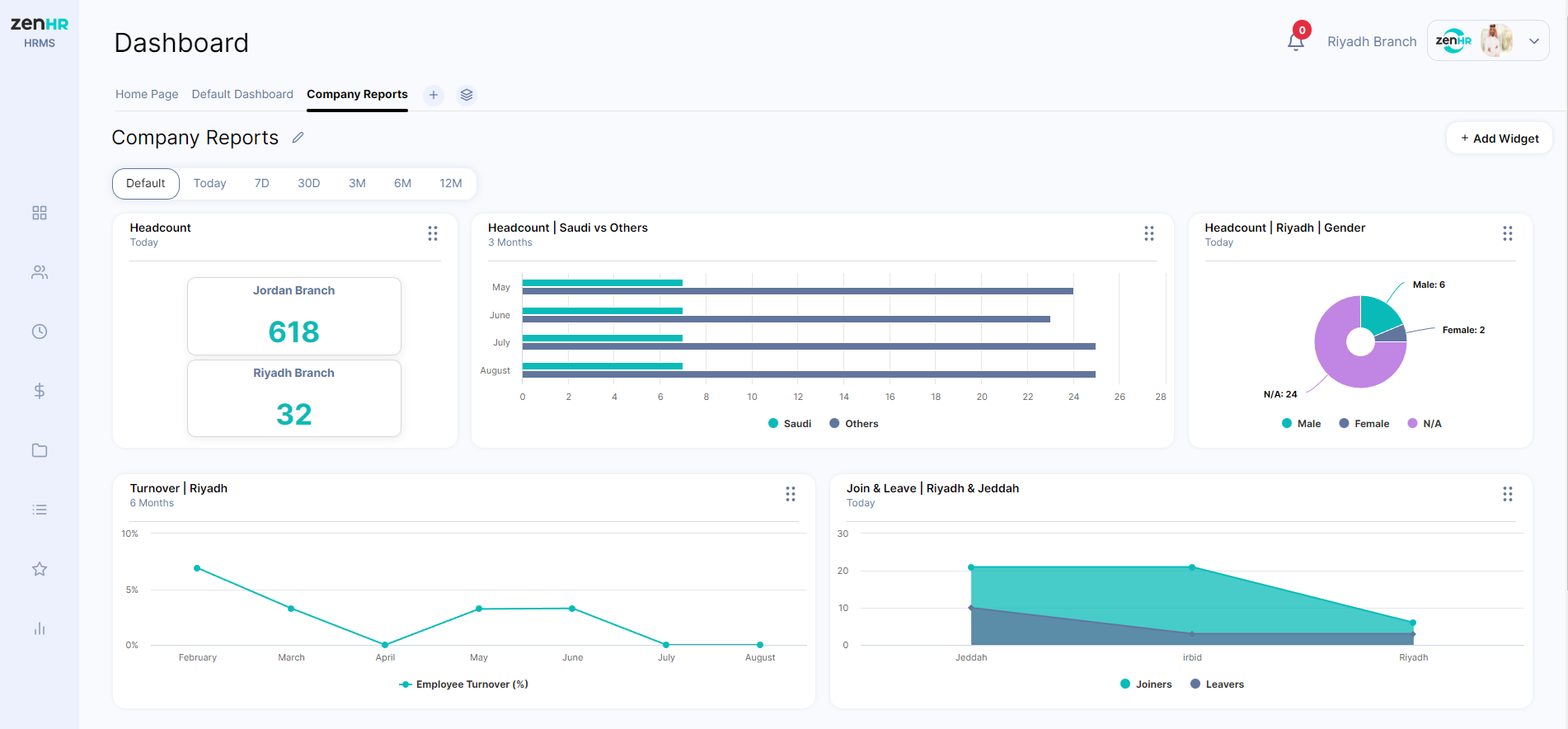Click the Add Widget button
Image resolution: width=1568 pixels, height=729 pixels.
pos(1500,139)
